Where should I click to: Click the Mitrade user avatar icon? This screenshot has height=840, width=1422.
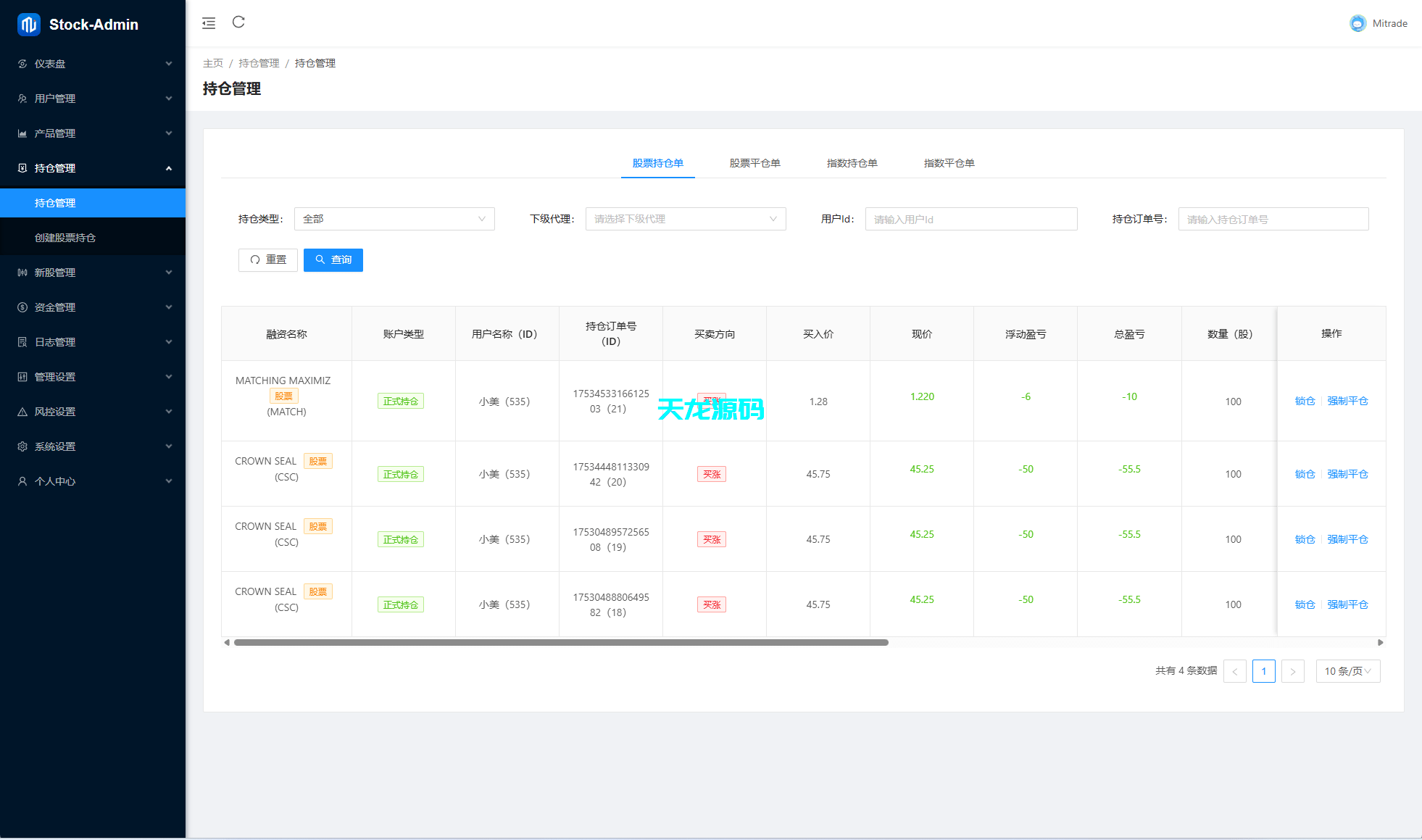pyautogui.click(x=1357, y=23)
